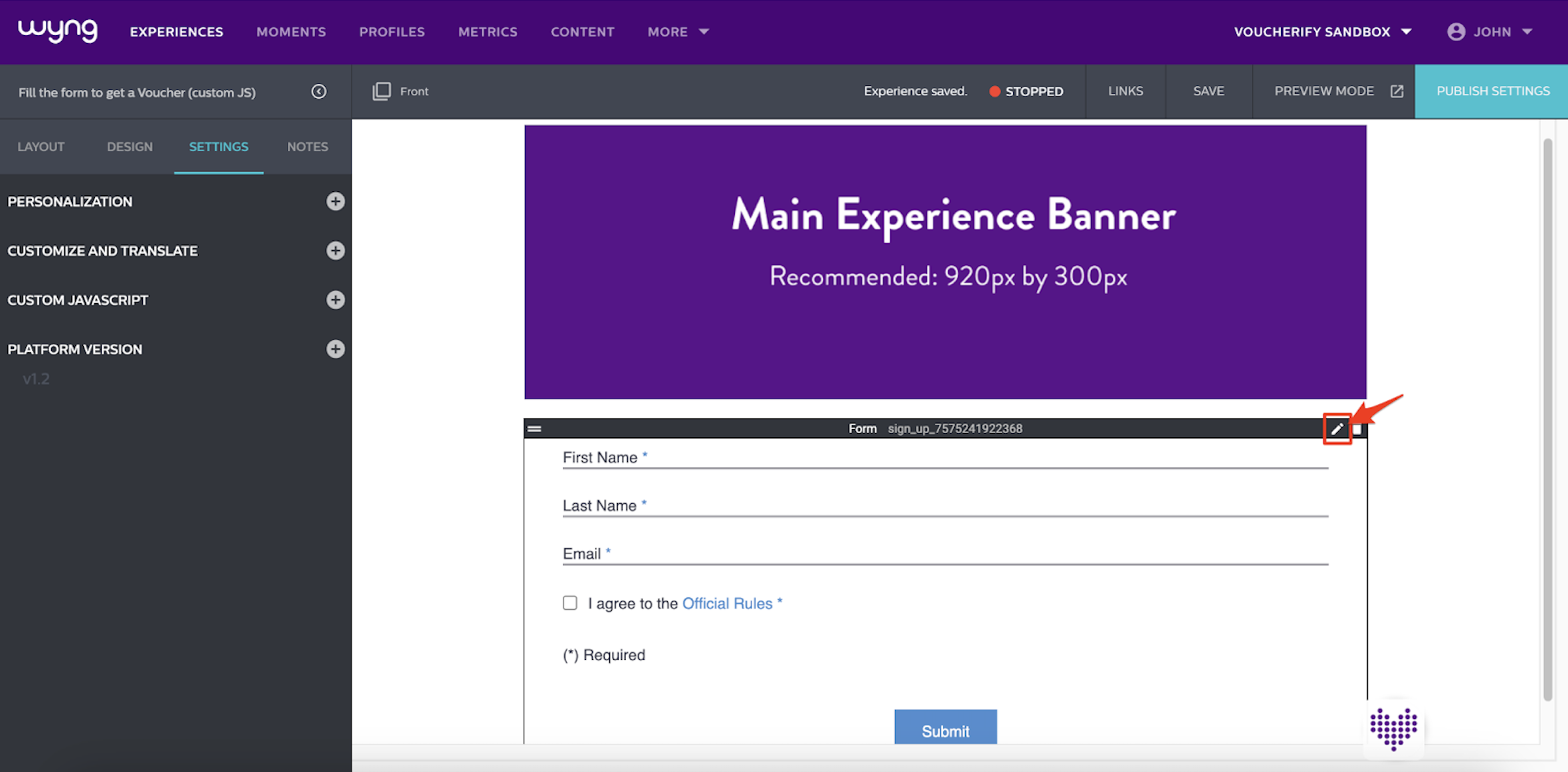
Task: Open the preview external-link icon
Action: point(1397,91)
